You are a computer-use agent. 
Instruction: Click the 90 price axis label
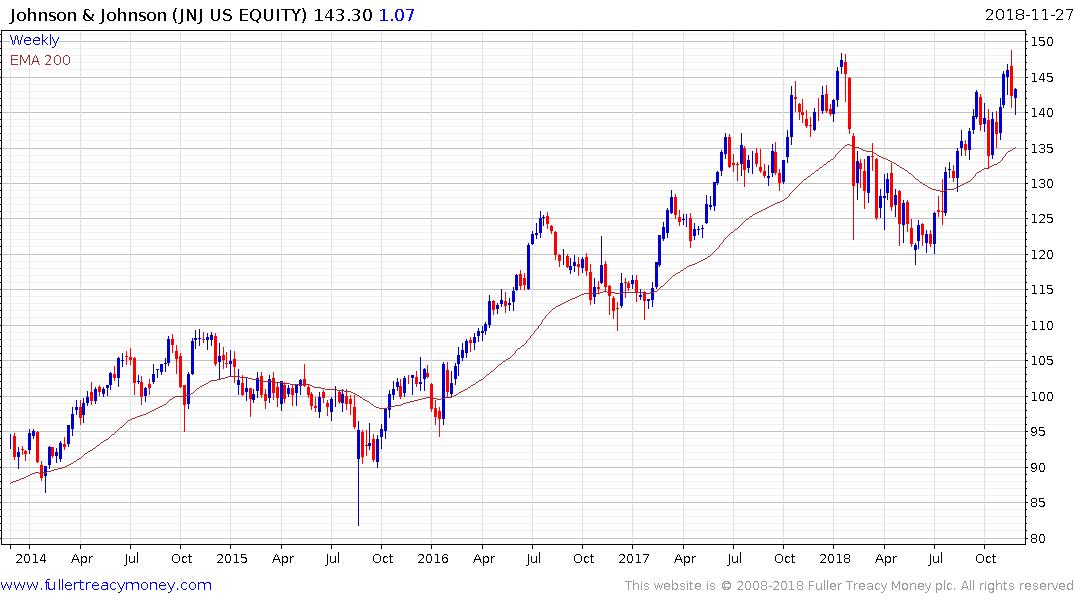[x=1038, y=468]
